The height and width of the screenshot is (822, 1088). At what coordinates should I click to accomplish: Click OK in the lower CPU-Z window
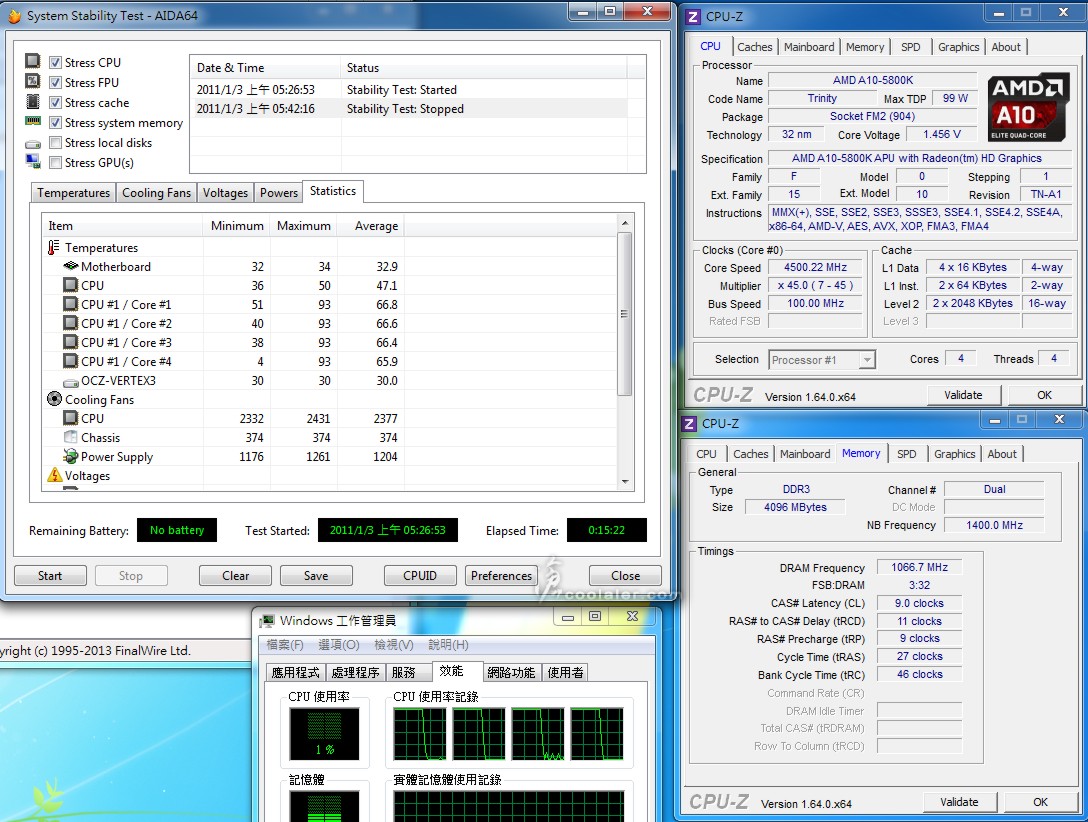coord(1040,803)
